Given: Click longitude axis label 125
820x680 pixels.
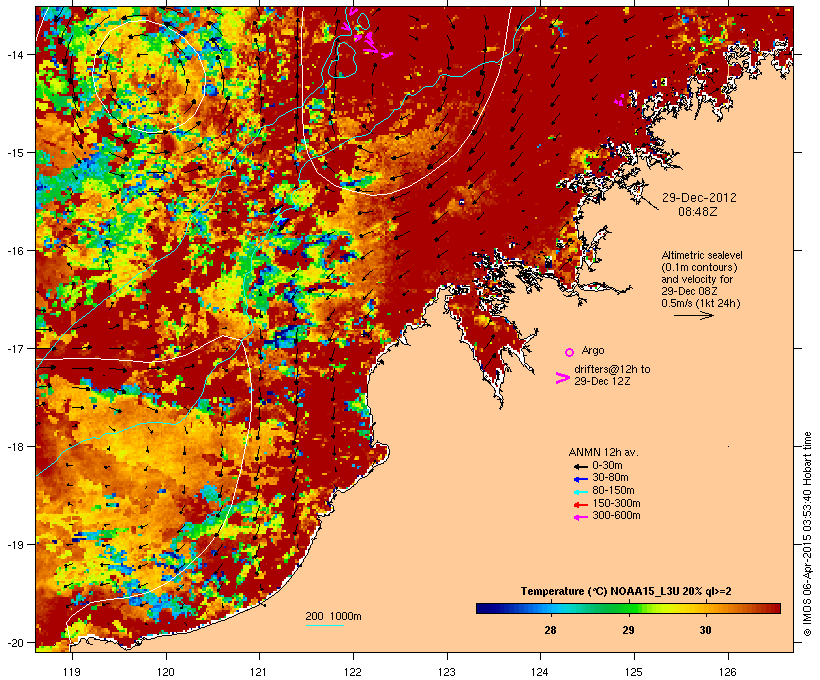Looking at the screenshot, I should pyautogui.click(x=634, y=672).
